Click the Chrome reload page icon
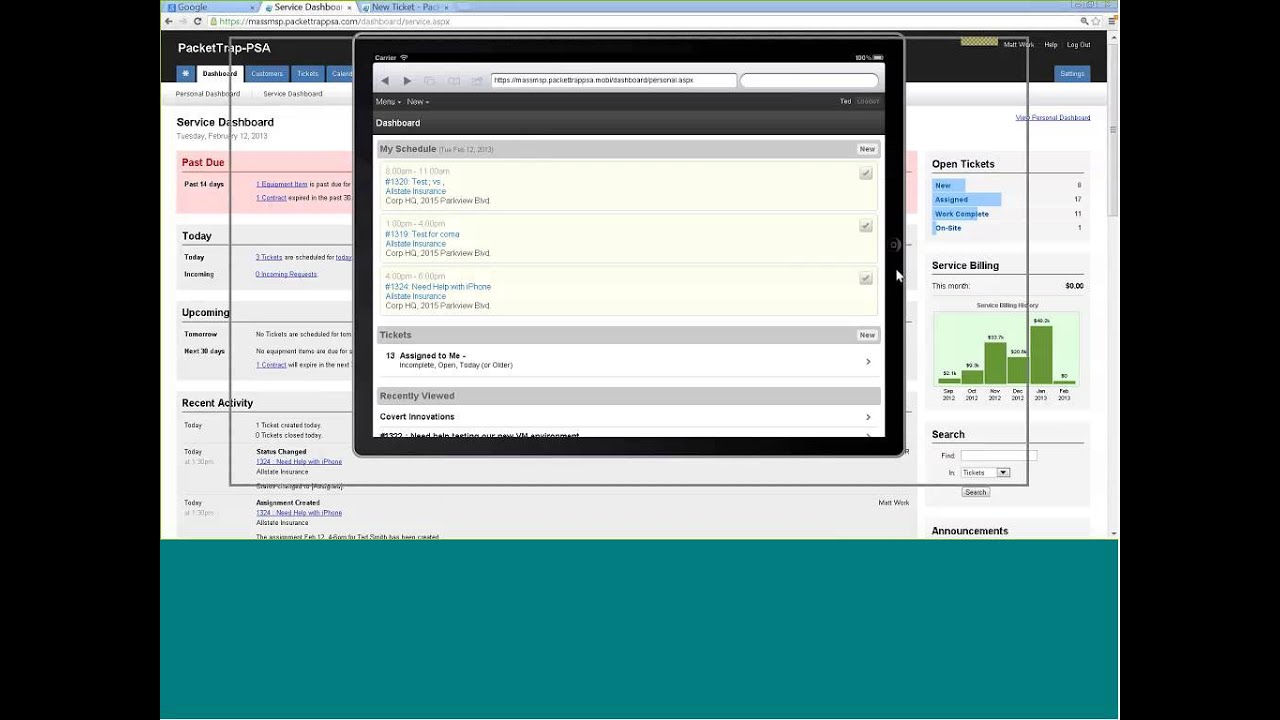This screenshot has height=720, width=1280. tap(197, 21)
